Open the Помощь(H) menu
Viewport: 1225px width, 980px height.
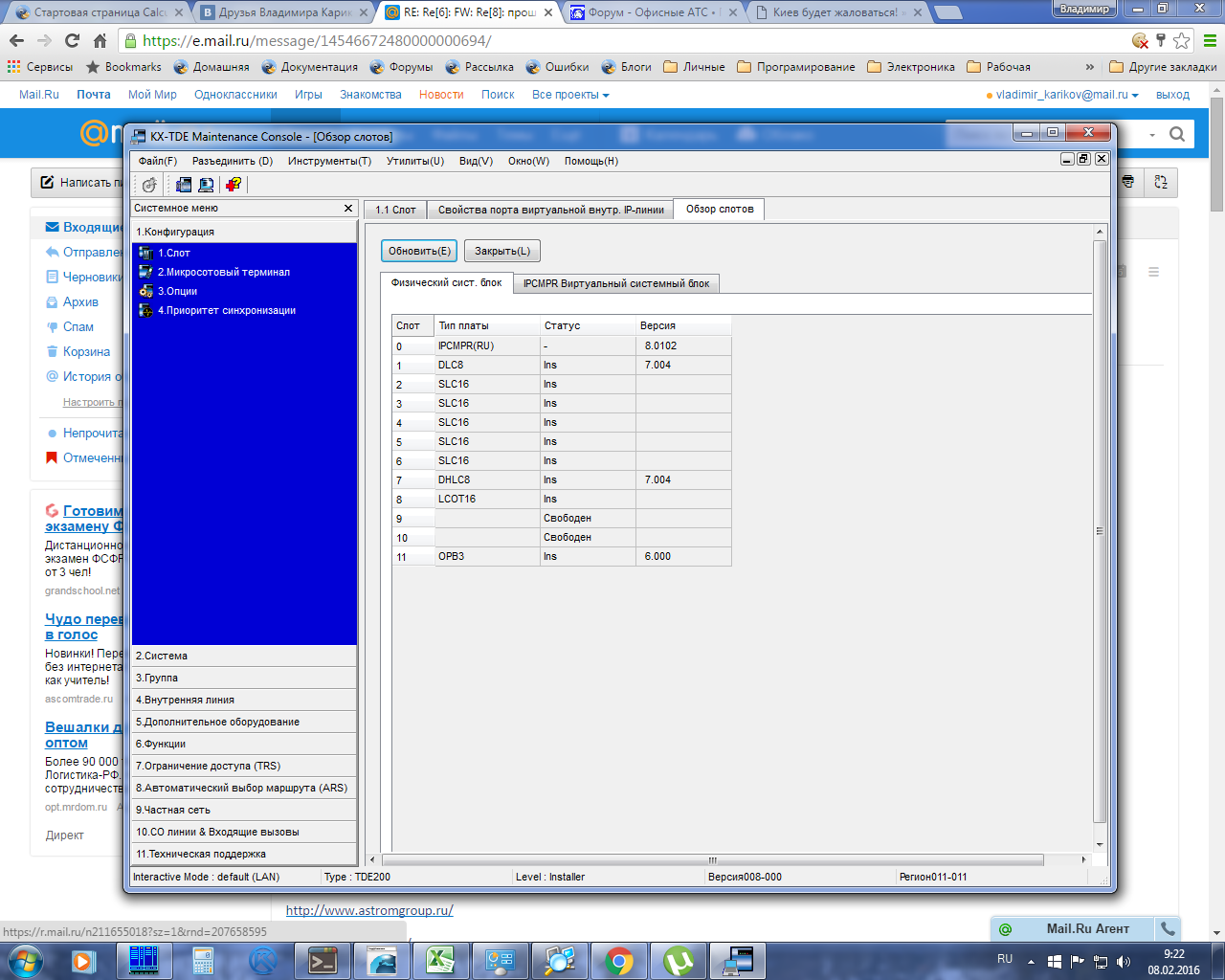(x=591, y=161)
